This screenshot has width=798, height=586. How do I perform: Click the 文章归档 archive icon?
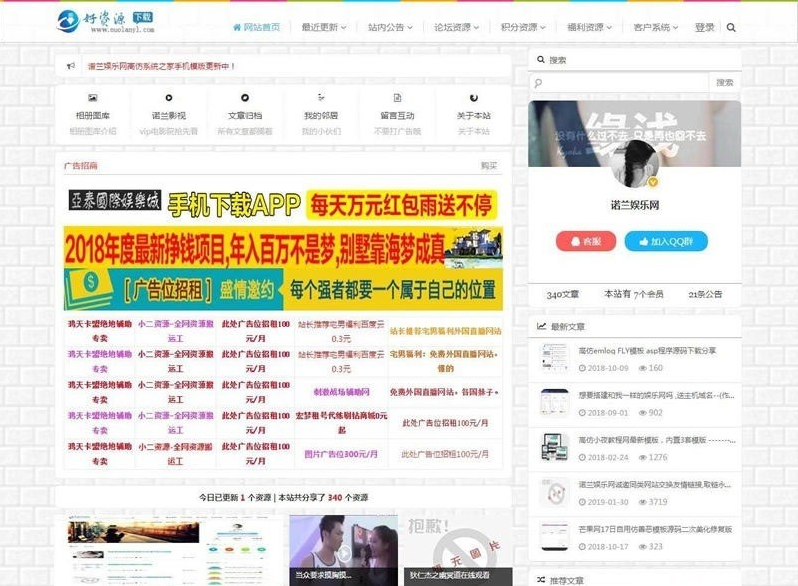244,98
